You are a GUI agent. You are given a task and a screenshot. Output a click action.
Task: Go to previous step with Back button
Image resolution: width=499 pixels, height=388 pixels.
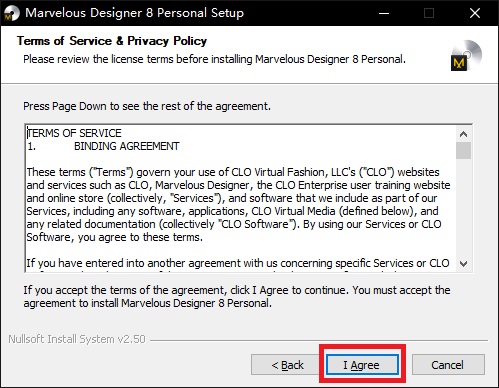(287, 364)
